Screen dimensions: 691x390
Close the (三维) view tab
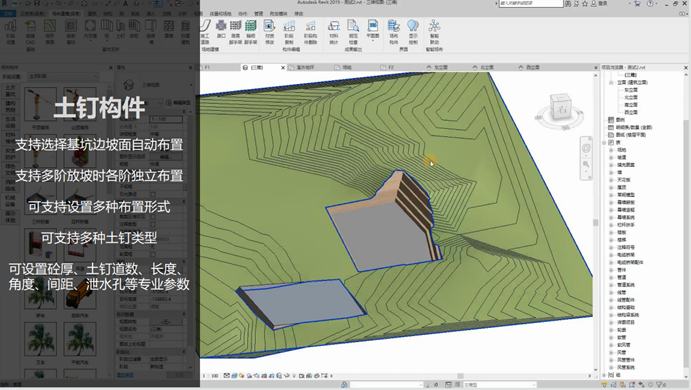pos(283,67)
